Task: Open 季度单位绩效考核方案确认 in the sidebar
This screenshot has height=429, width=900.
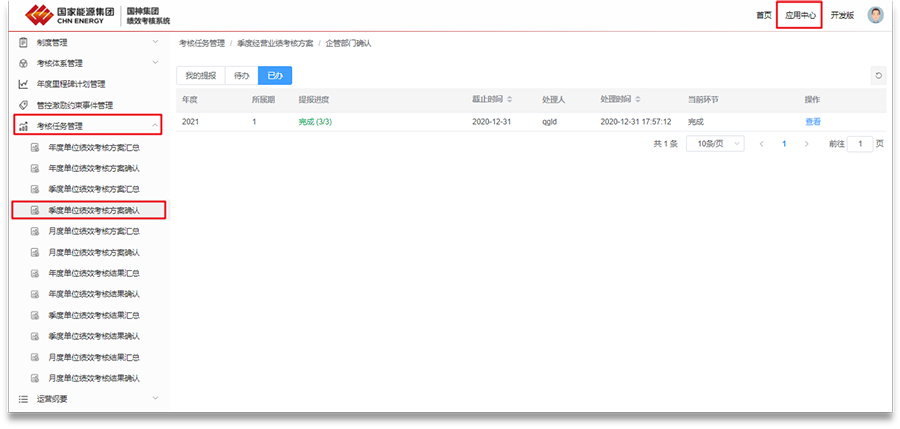Action: click(x=93, y=210)
